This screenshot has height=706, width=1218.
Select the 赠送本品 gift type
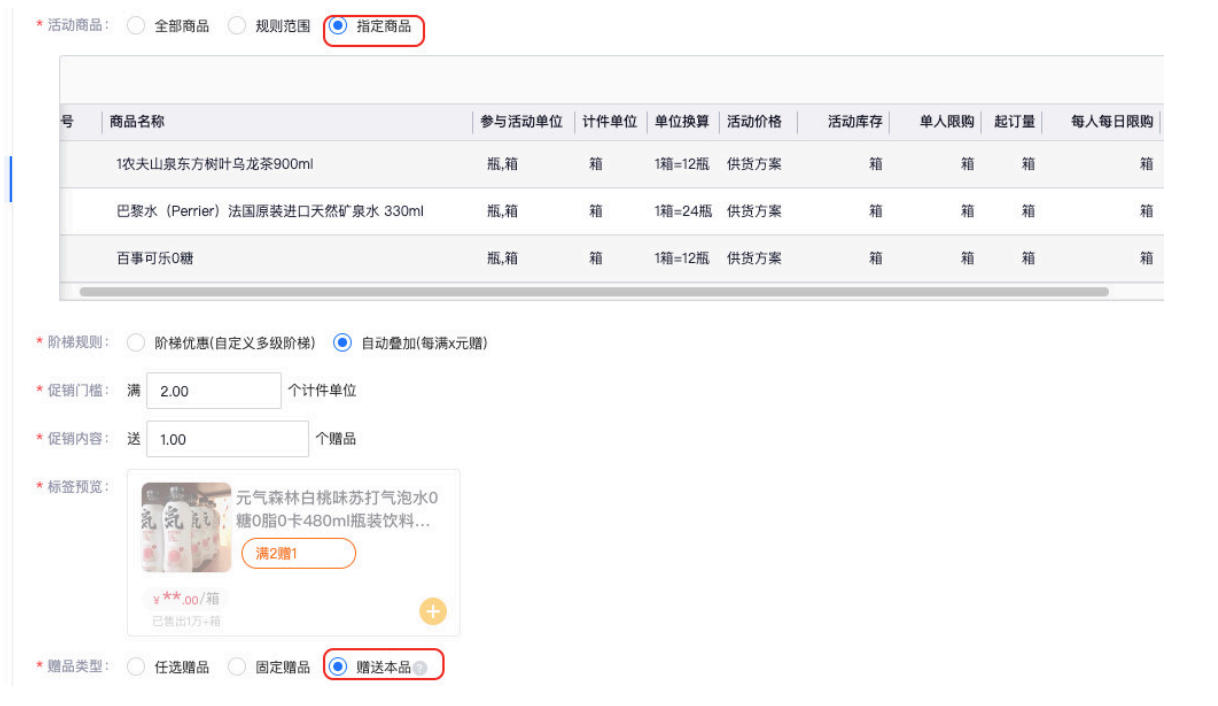(x=339, y=667)
